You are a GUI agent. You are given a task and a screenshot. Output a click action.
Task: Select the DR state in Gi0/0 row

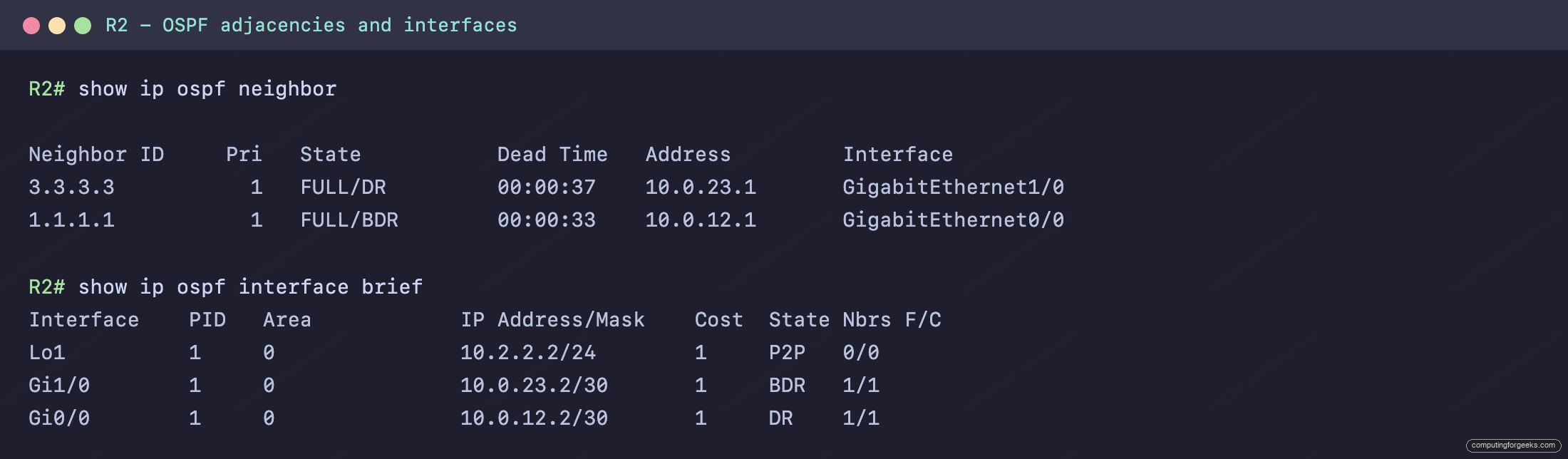[781, 418]
